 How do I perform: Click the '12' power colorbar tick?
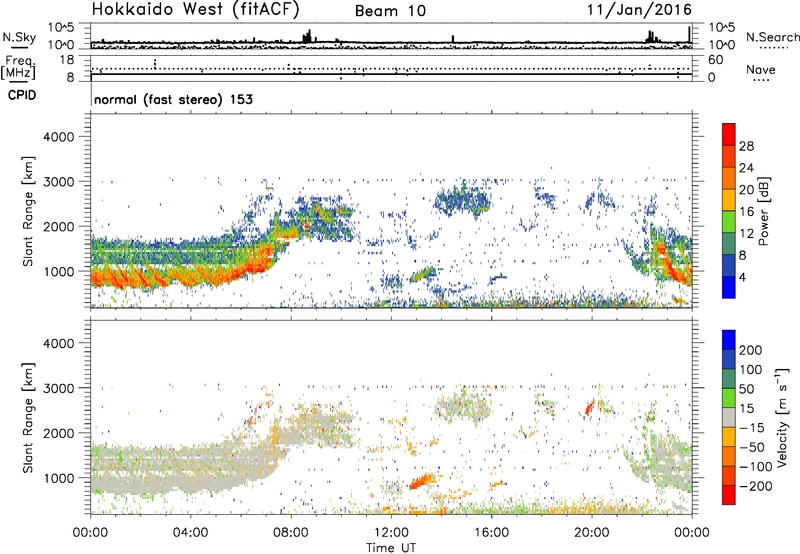click(x=746, y=234)
